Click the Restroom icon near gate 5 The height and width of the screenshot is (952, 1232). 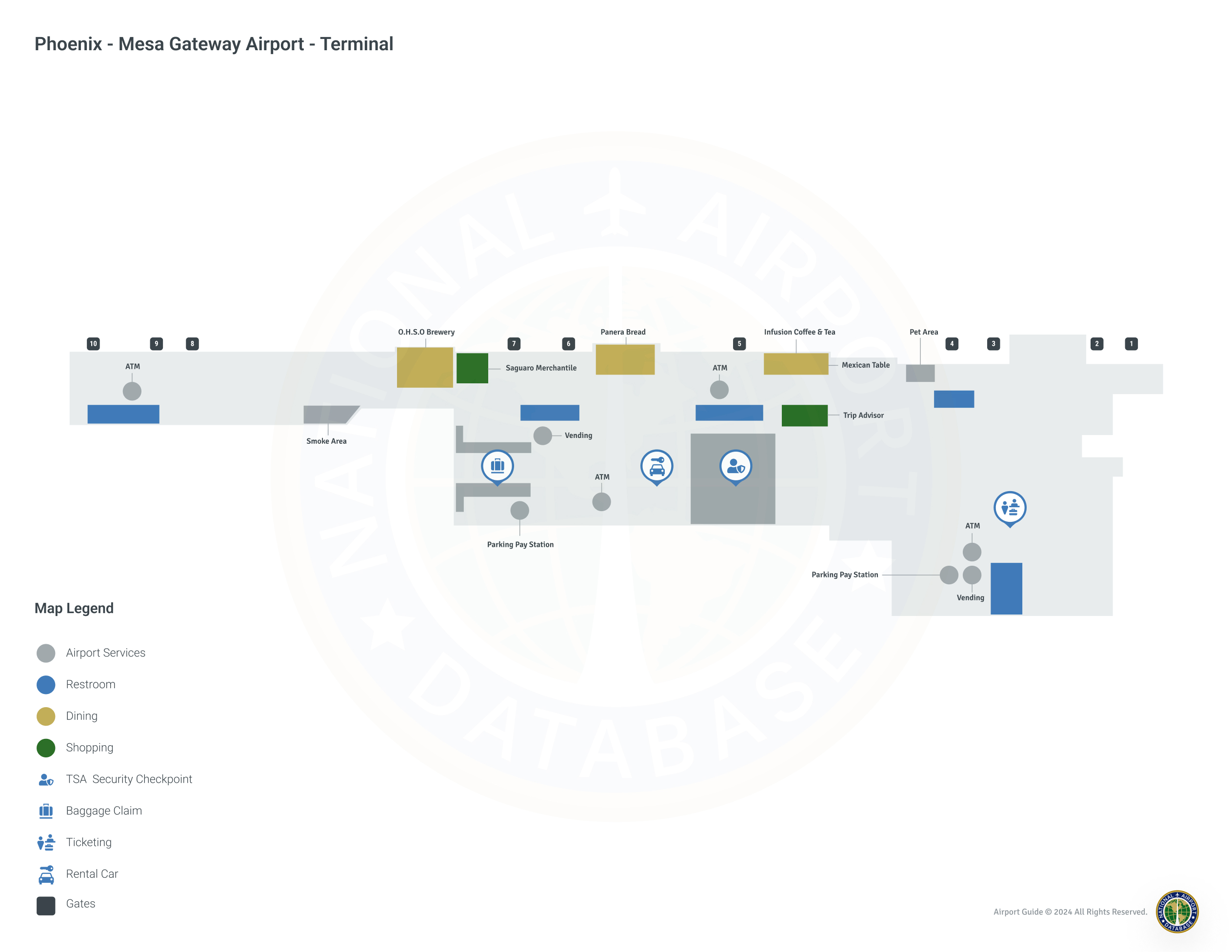coord(727,410)
